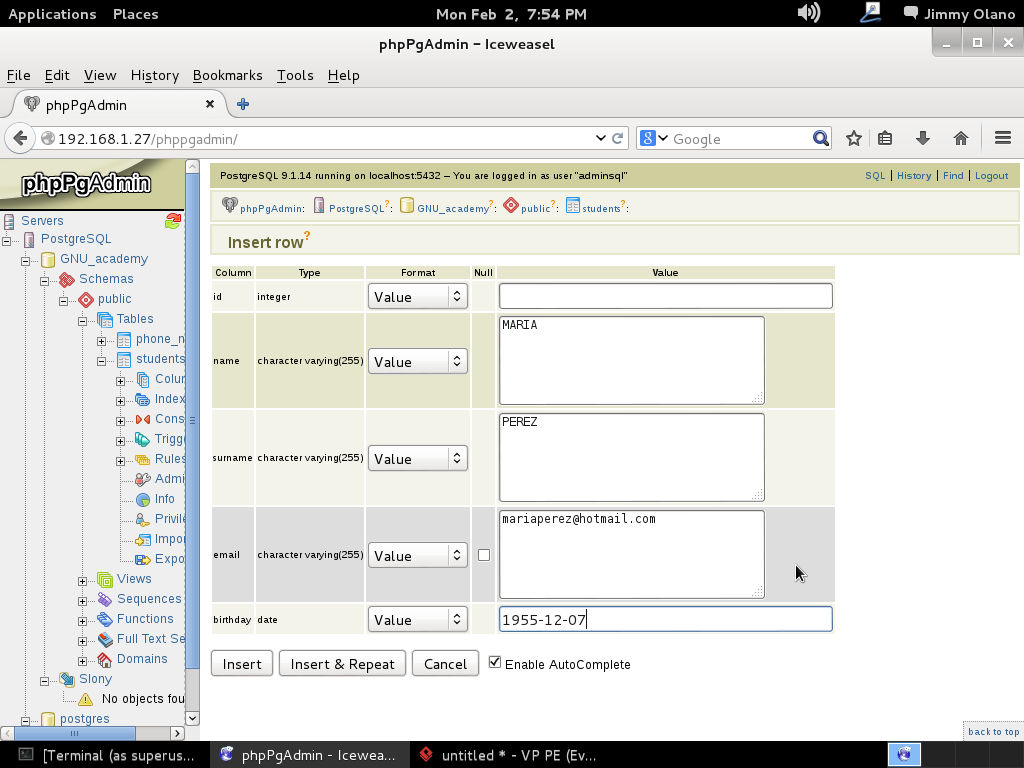Open the Bookmarks menu

coord(227,75)
